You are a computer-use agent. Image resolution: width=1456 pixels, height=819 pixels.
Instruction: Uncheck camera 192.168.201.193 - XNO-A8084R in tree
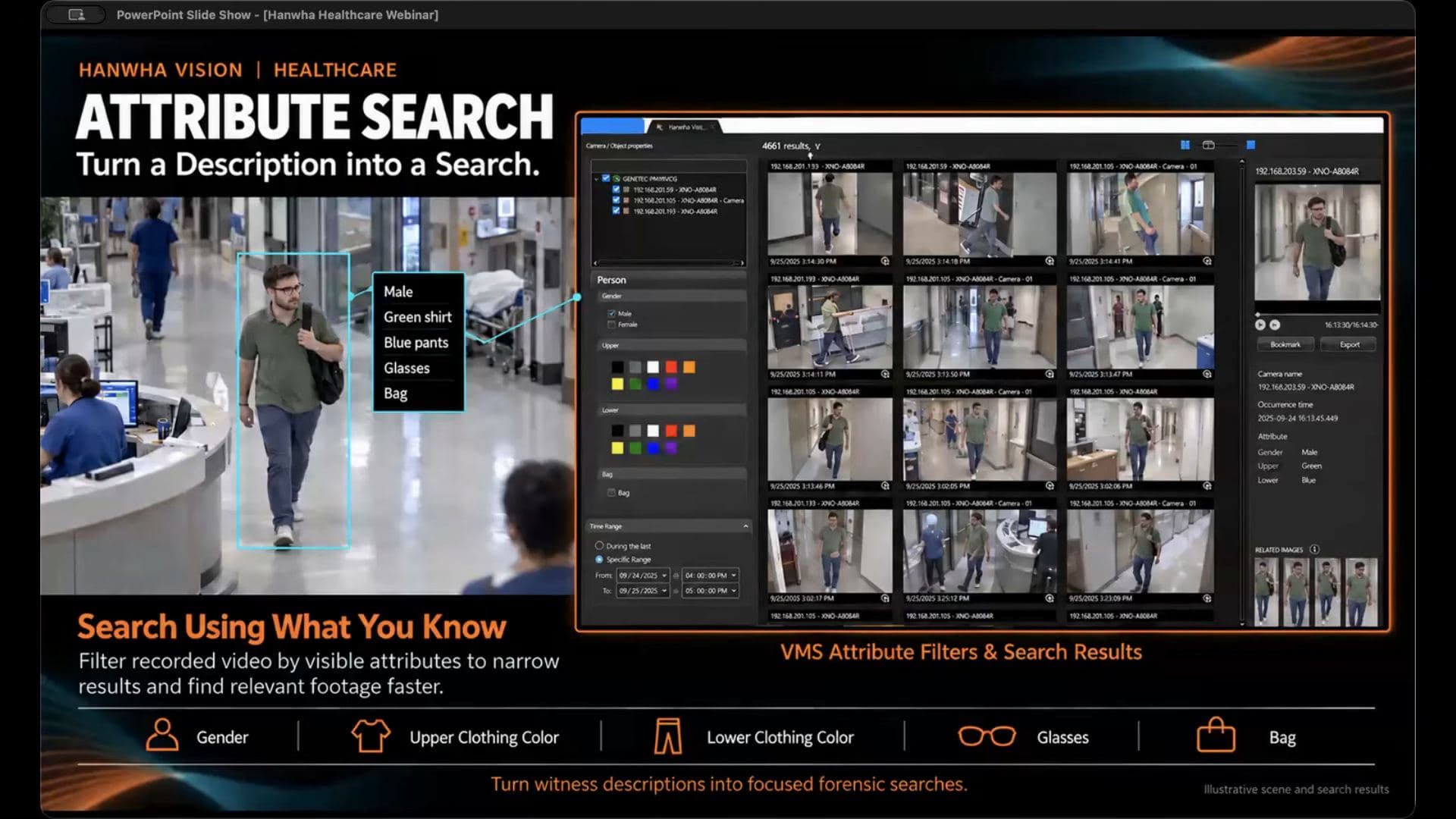pos(616,211)
